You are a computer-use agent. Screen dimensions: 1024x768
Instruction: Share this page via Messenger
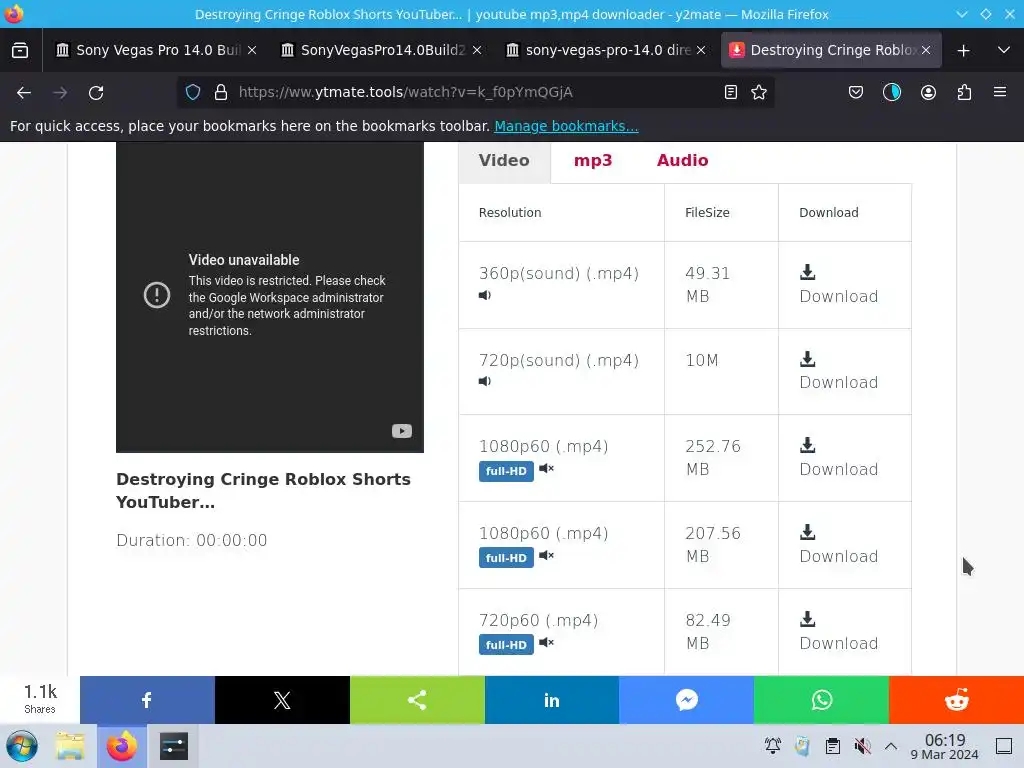(x=686, y=700)
